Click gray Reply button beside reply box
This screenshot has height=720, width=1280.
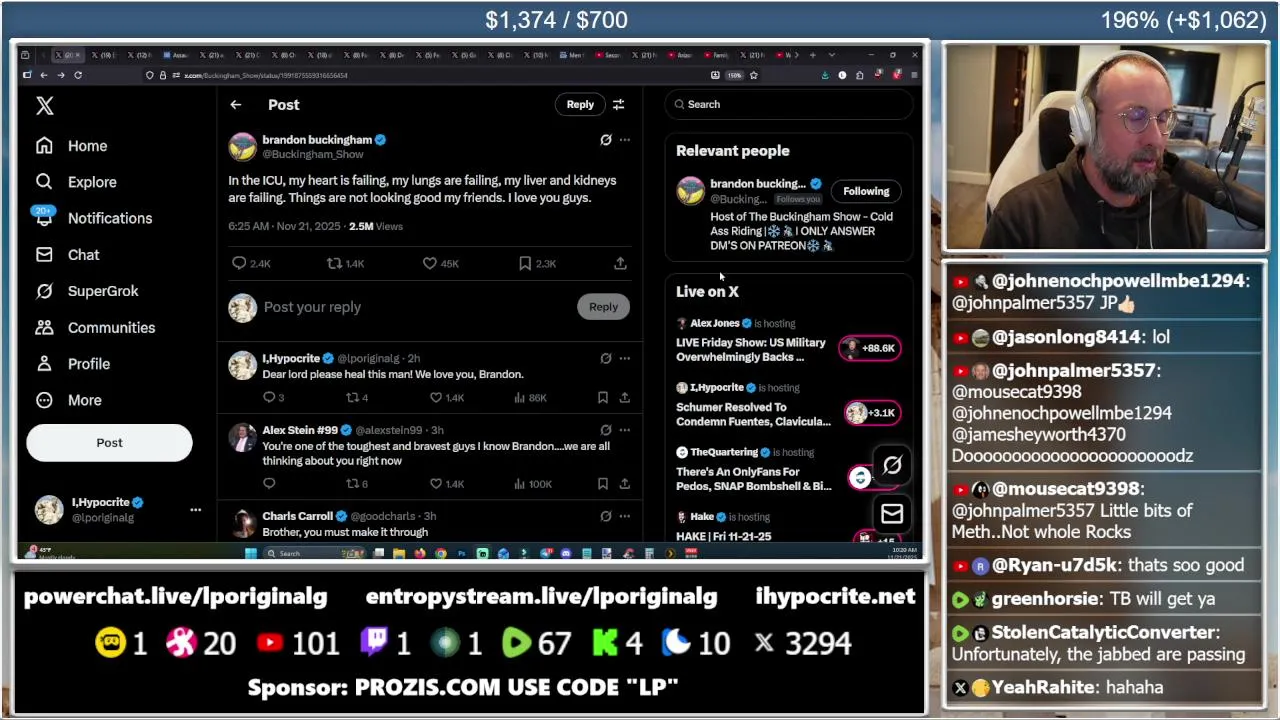[x=603, y=307]
